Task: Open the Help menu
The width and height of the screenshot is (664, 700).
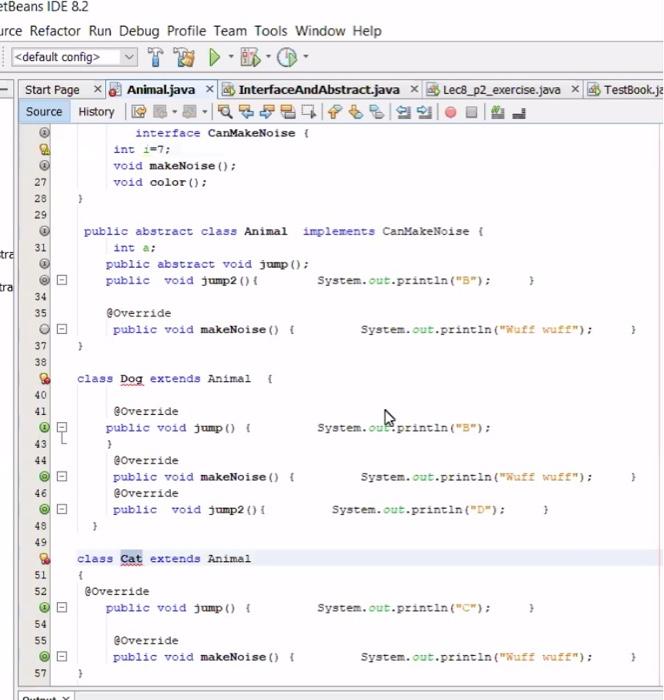Action: click(367, 31)
